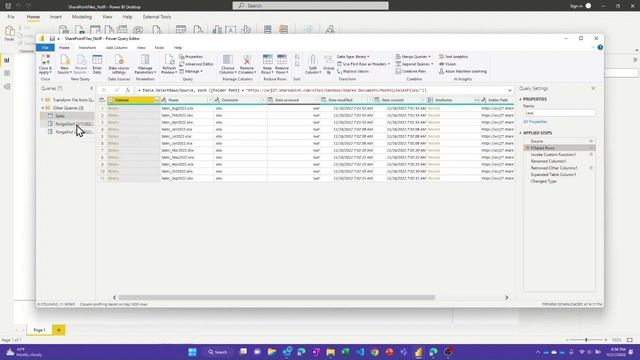
Task: Click the horizontal scrollbar of the data grid
Action: tap(276, 298)
